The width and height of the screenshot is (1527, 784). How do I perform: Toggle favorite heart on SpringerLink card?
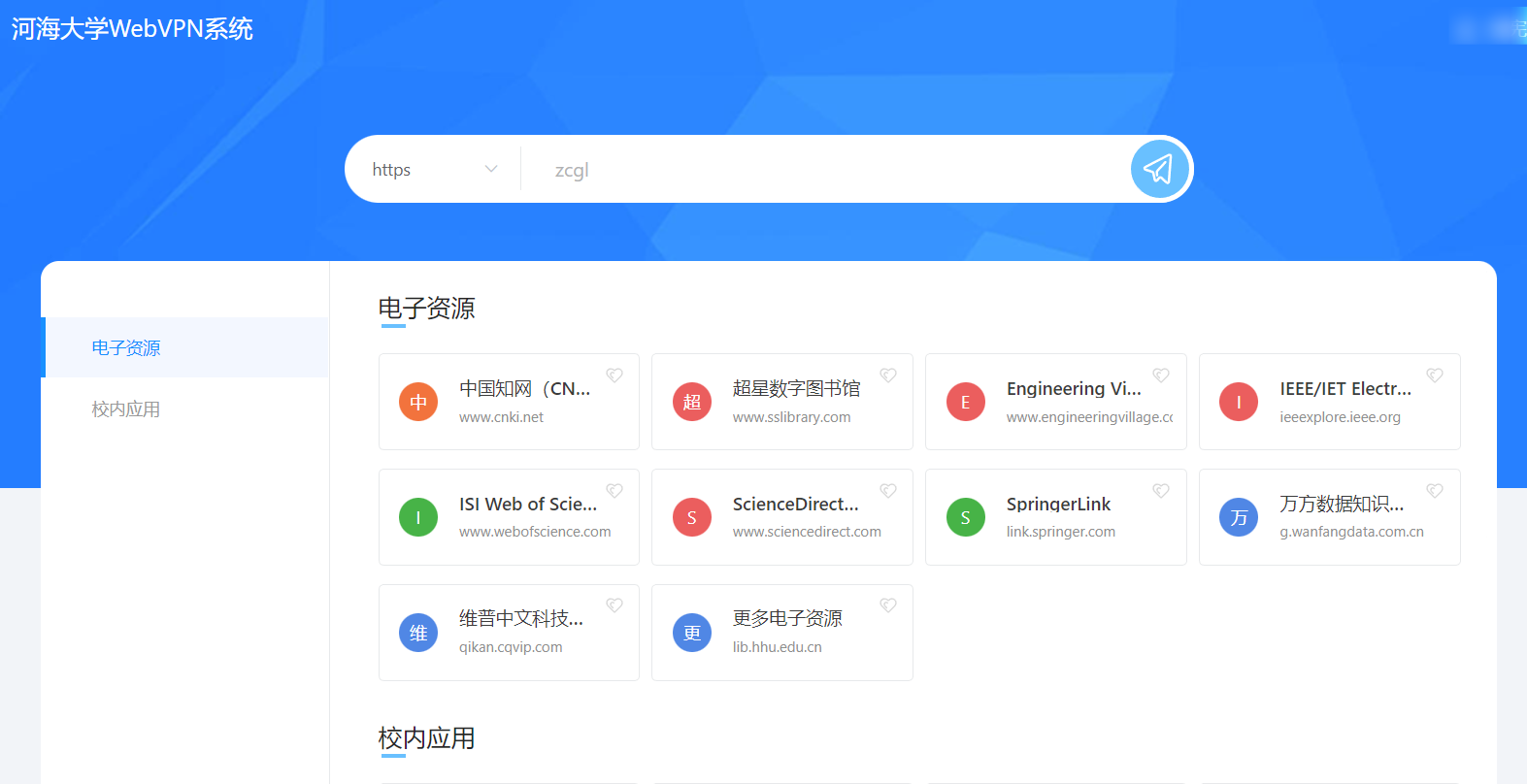(1161, 491)
